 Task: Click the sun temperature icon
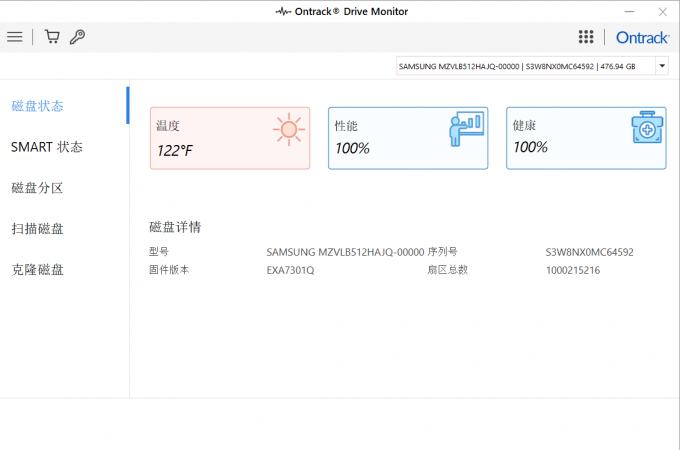coord(289,129)
